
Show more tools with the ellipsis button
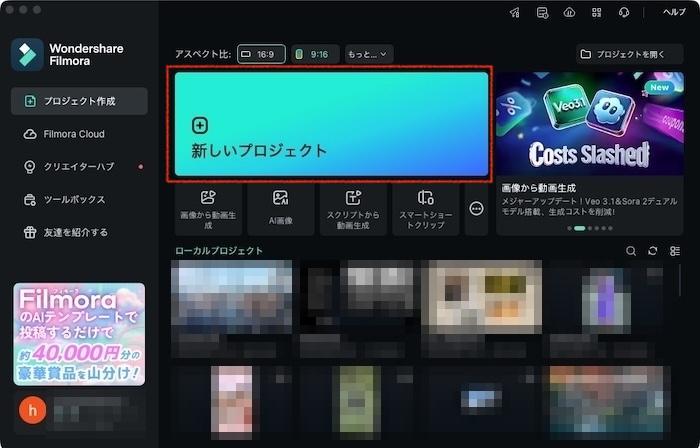pos(476,209)
